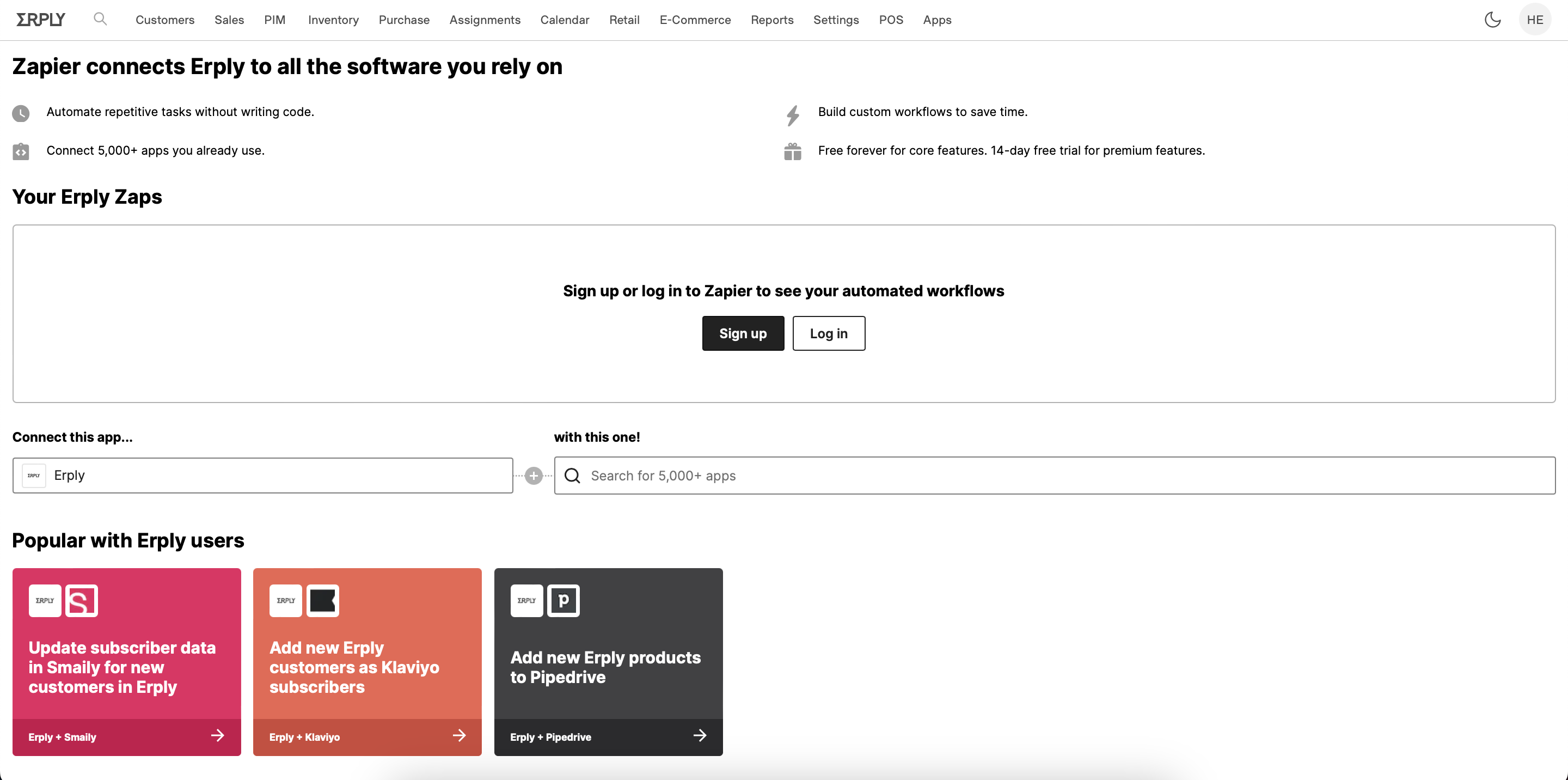Open the Calendar menu

[x=565, y=20]
